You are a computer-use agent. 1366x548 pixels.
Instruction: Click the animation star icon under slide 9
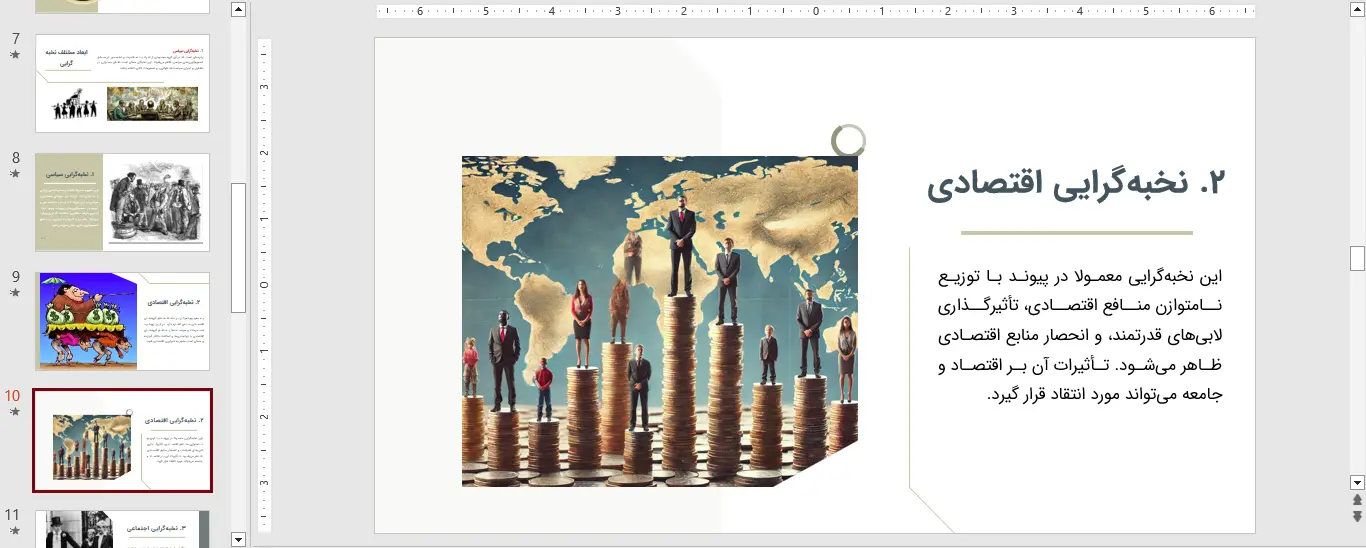click(15, 293)
